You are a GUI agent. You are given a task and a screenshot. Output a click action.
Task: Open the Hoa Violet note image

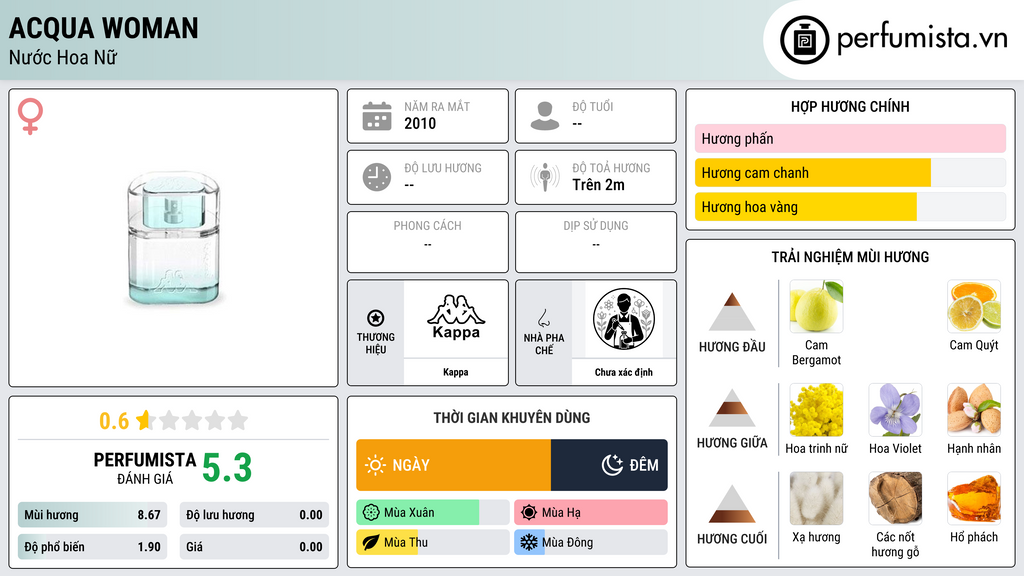[x=895, y=410]
